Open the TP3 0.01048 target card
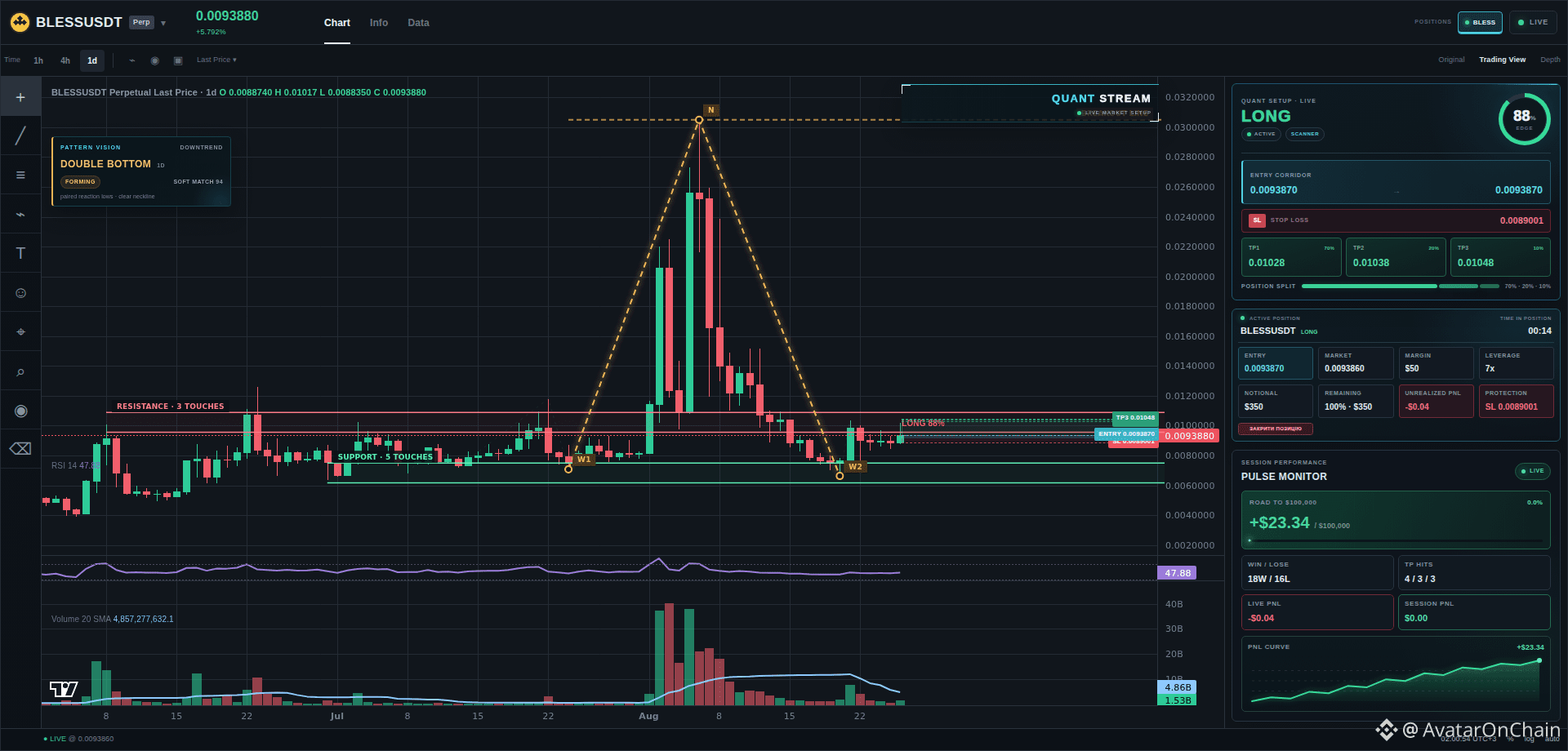This screenshot has height=751, width=1568. click(1500, 257)
